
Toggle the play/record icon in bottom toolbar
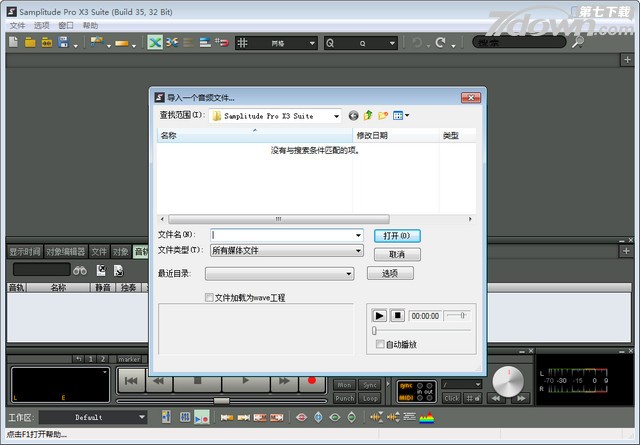202,417
